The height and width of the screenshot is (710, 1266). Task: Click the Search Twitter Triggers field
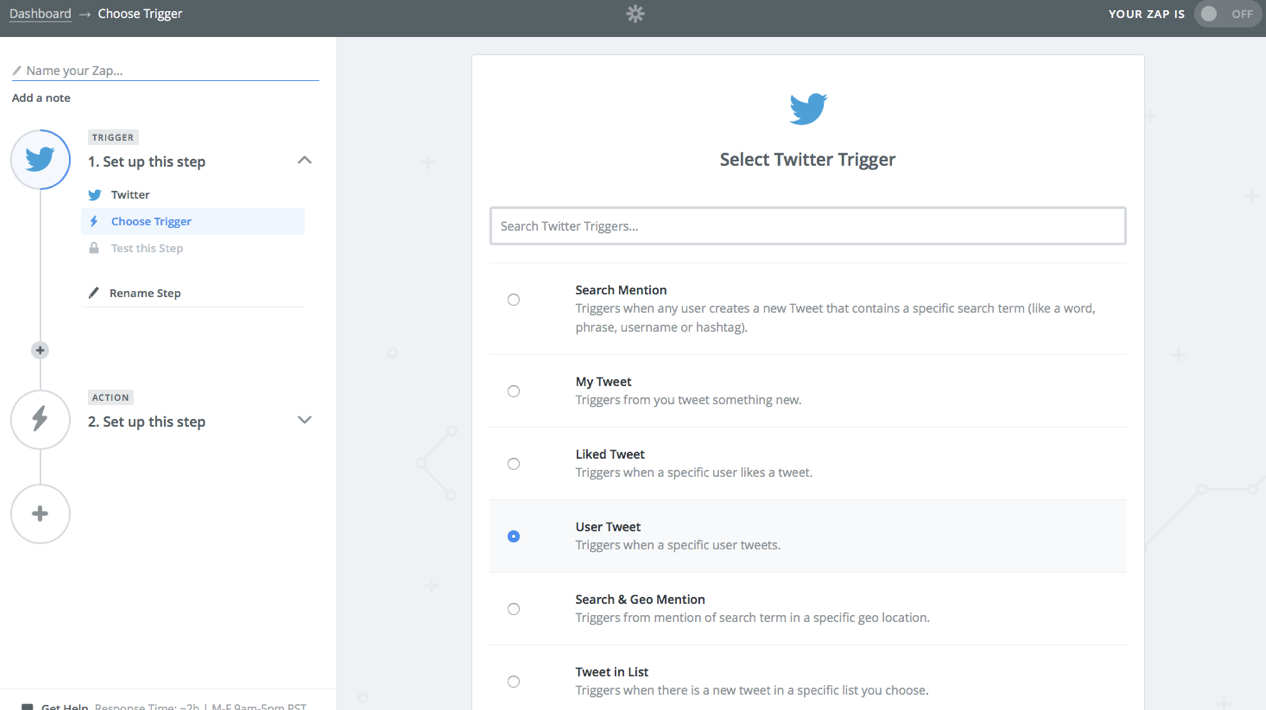click(x=808, y=226)
